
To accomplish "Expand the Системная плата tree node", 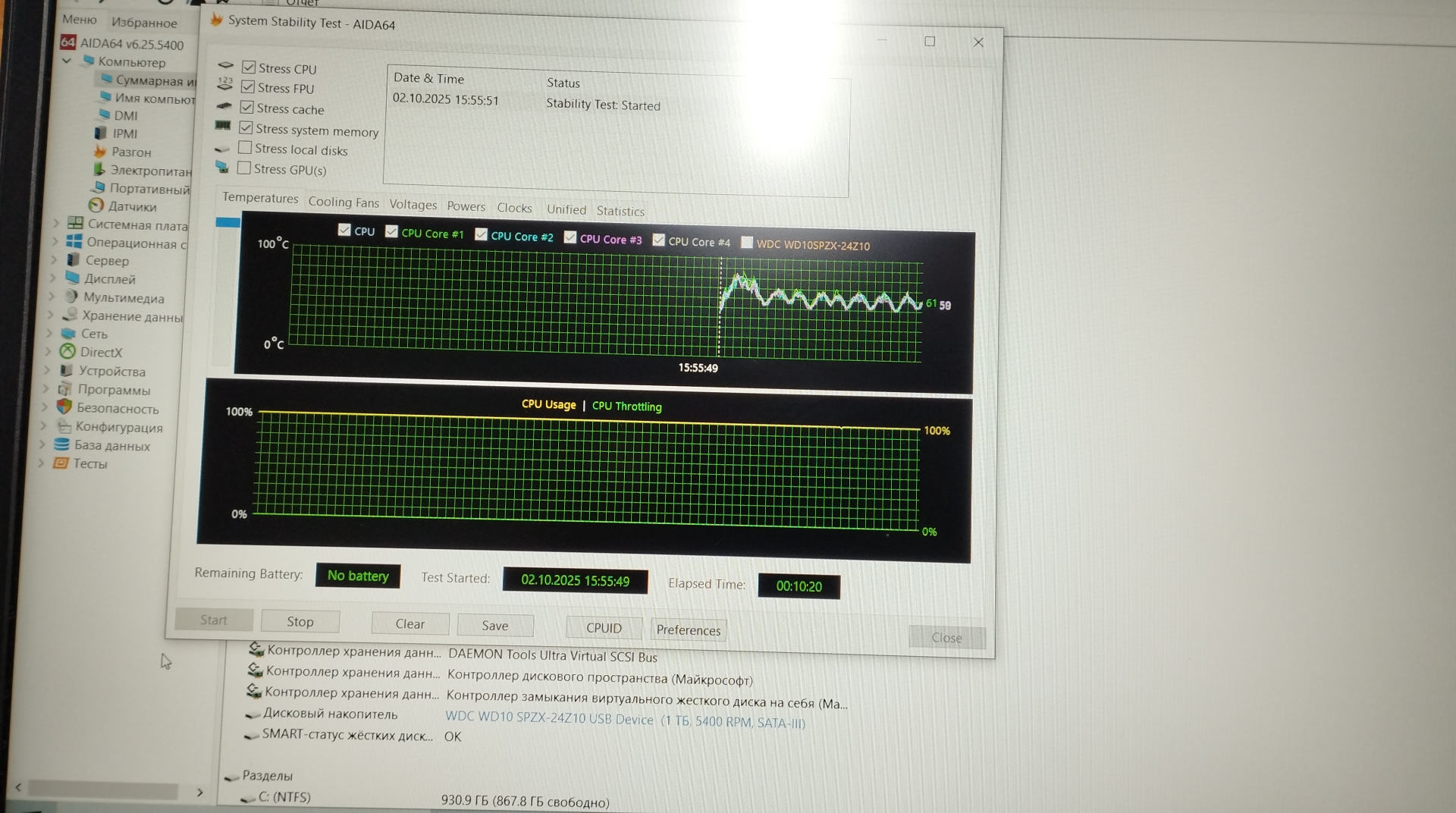I will (x=55, y=224).
